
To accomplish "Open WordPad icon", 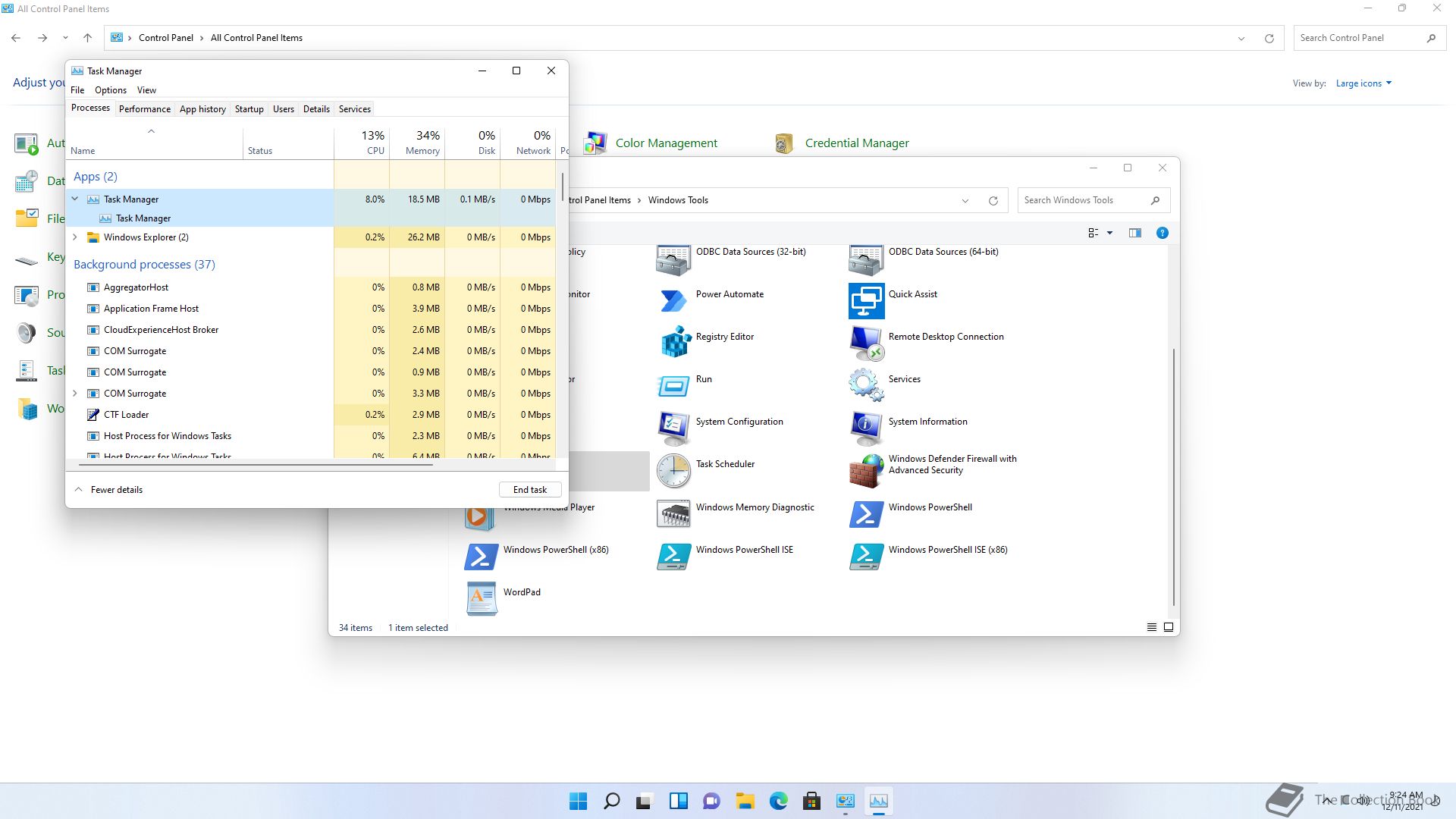I will click(x=482, y=598).
